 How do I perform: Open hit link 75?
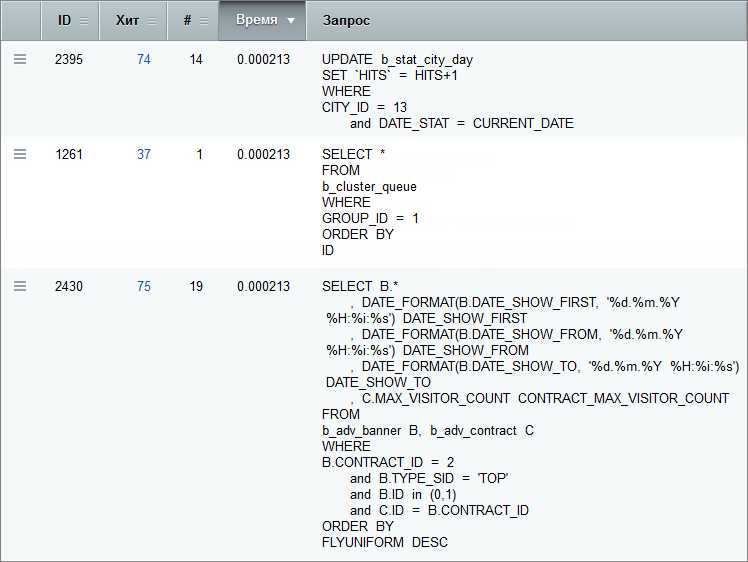coord(144,287)
